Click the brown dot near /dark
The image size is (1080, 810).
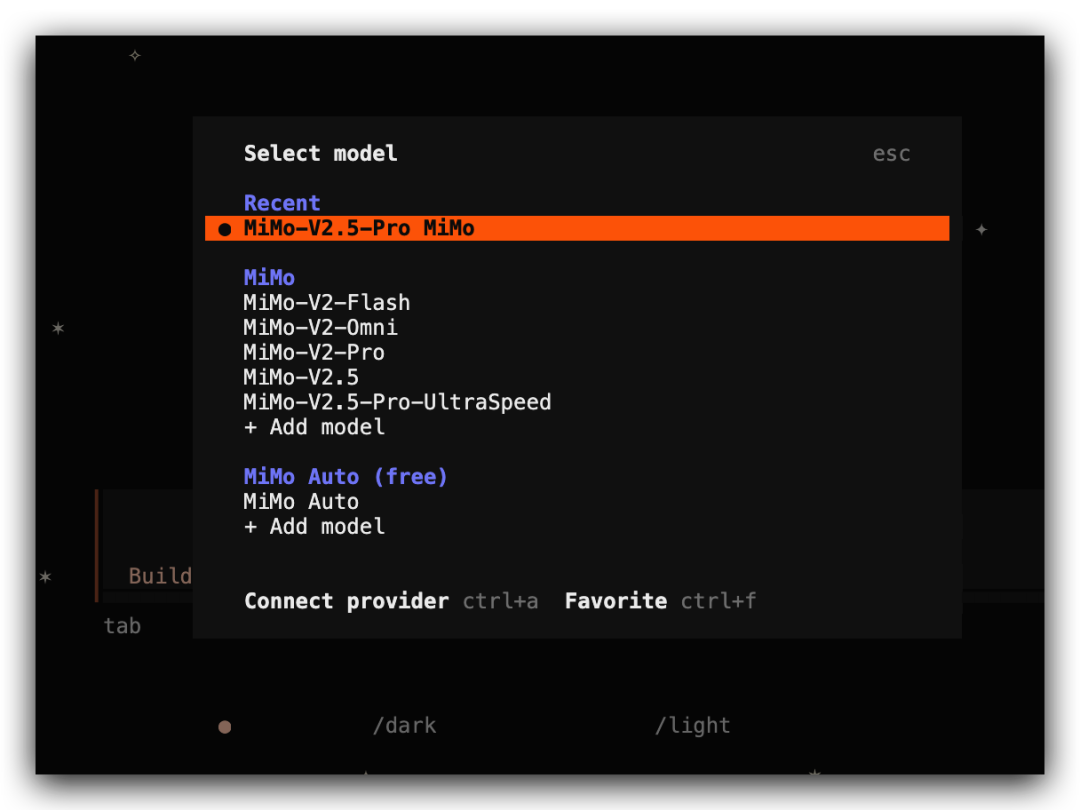(225, 727)
